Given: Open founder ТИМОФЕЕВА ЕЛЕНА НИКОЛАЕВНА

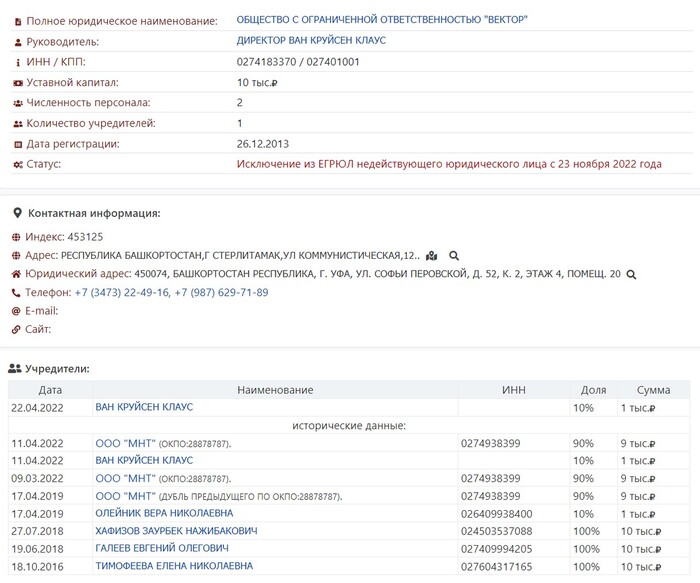Looking at the screenshot, I should [x=174, y=567].
